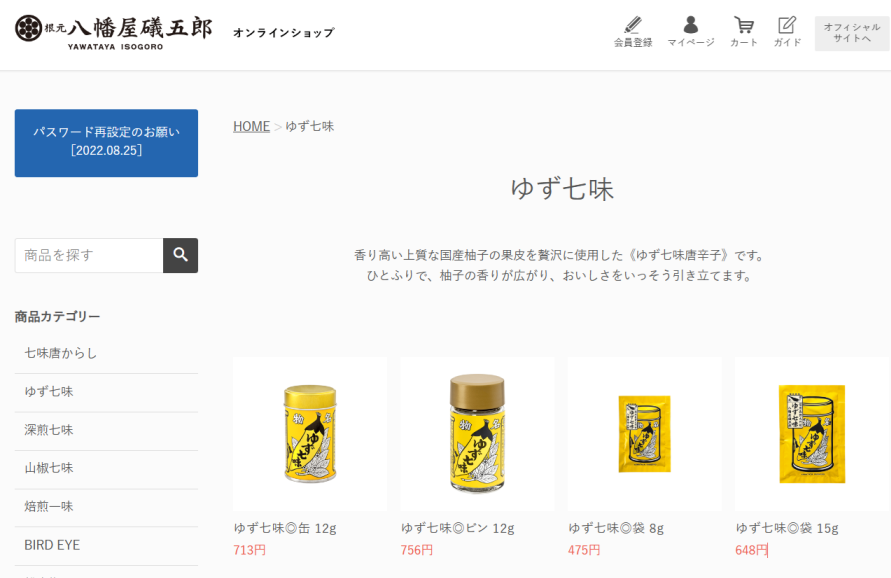Click the ゆず七味◎袋 15g product name

click(x=787, y=528)
